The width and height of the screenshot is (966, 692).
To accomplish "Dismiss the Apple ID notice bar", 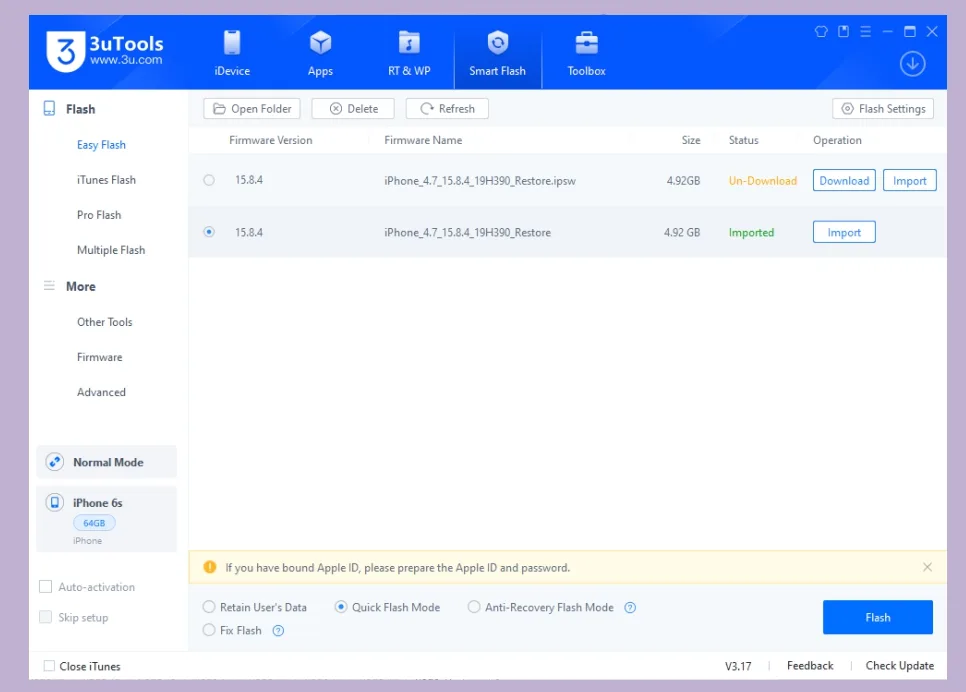I will [927, 567].
